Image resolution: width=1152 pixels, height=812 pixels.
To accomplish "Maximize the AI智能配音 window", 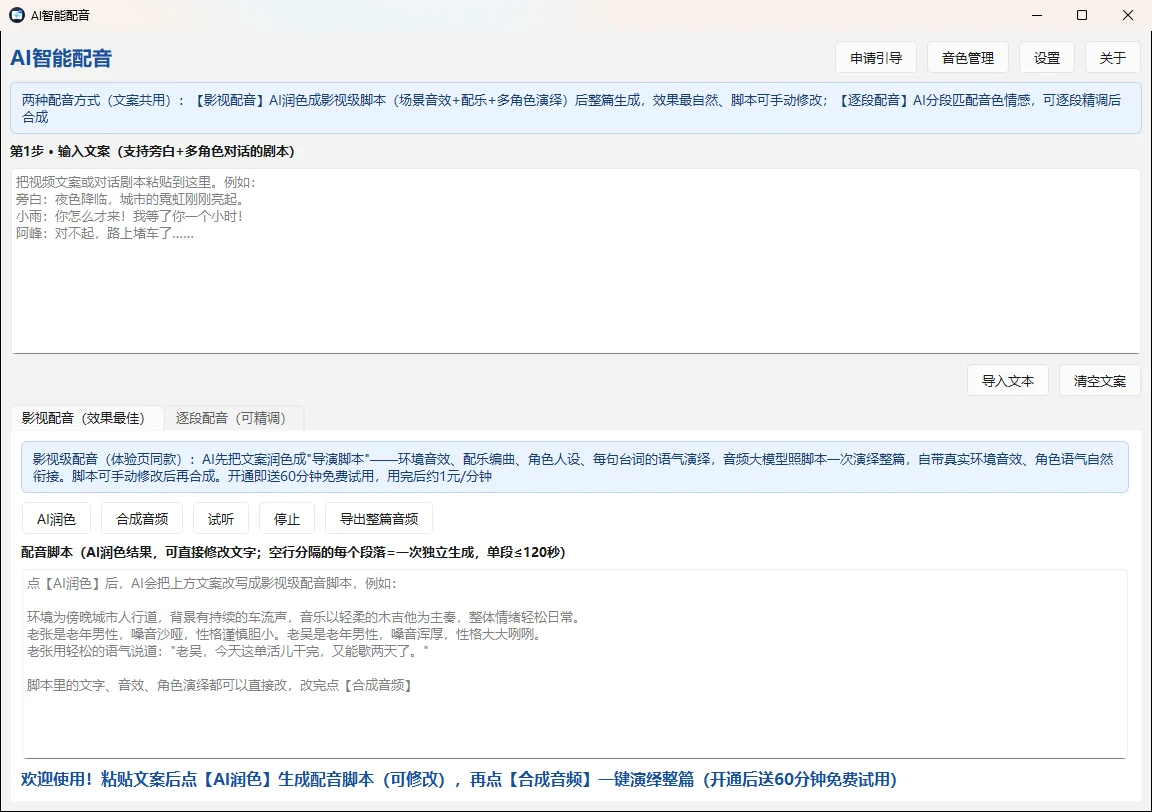I will (1081, 15).
